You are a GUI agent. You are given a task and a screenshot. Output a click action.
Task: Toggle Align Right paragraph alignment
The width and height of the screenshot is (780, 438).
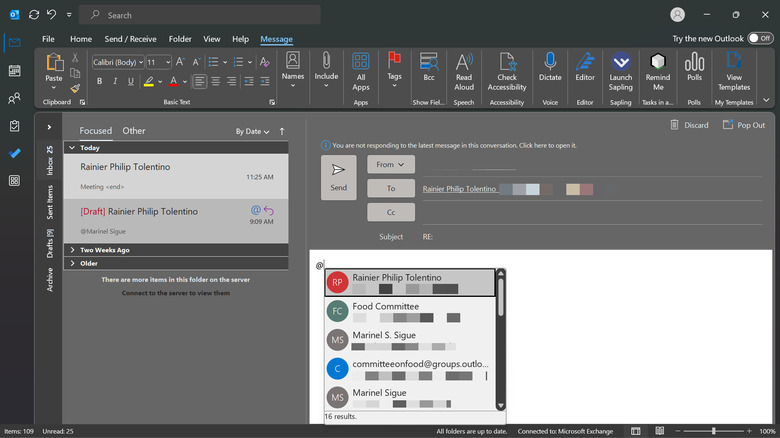(232, 81)
